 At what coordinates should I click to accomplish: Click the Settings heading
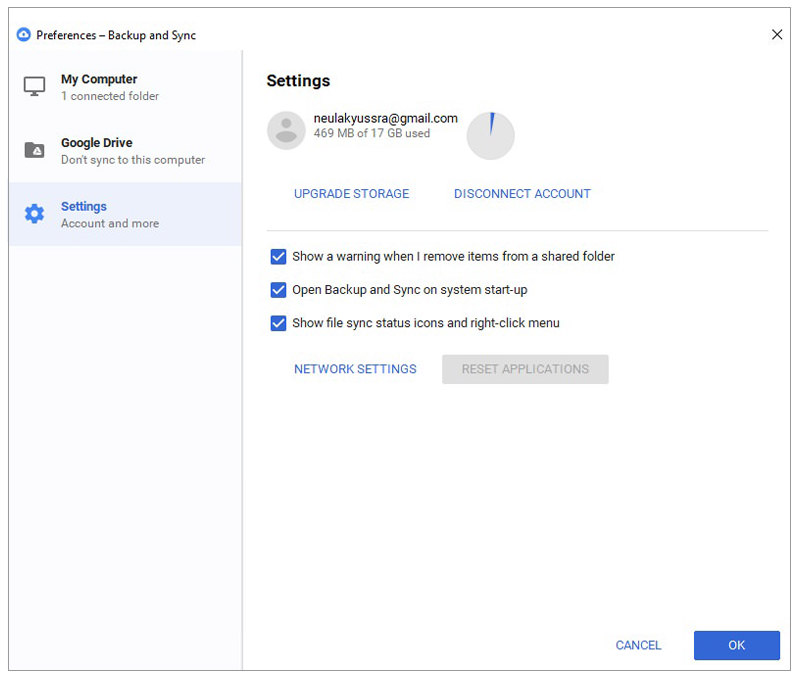pyautogui.click(x=298, y=80)
